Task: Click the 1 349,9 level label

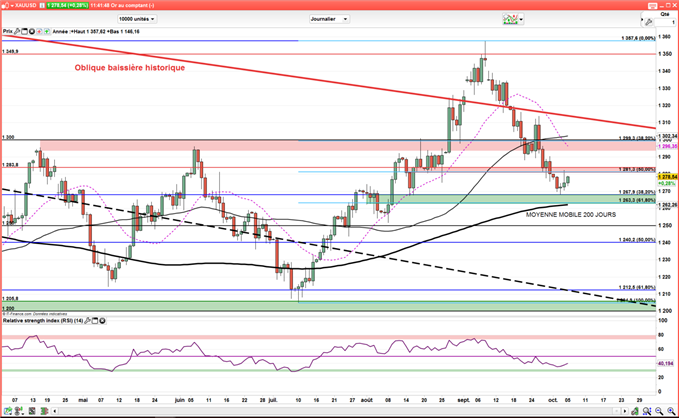Action: (10, 52)
